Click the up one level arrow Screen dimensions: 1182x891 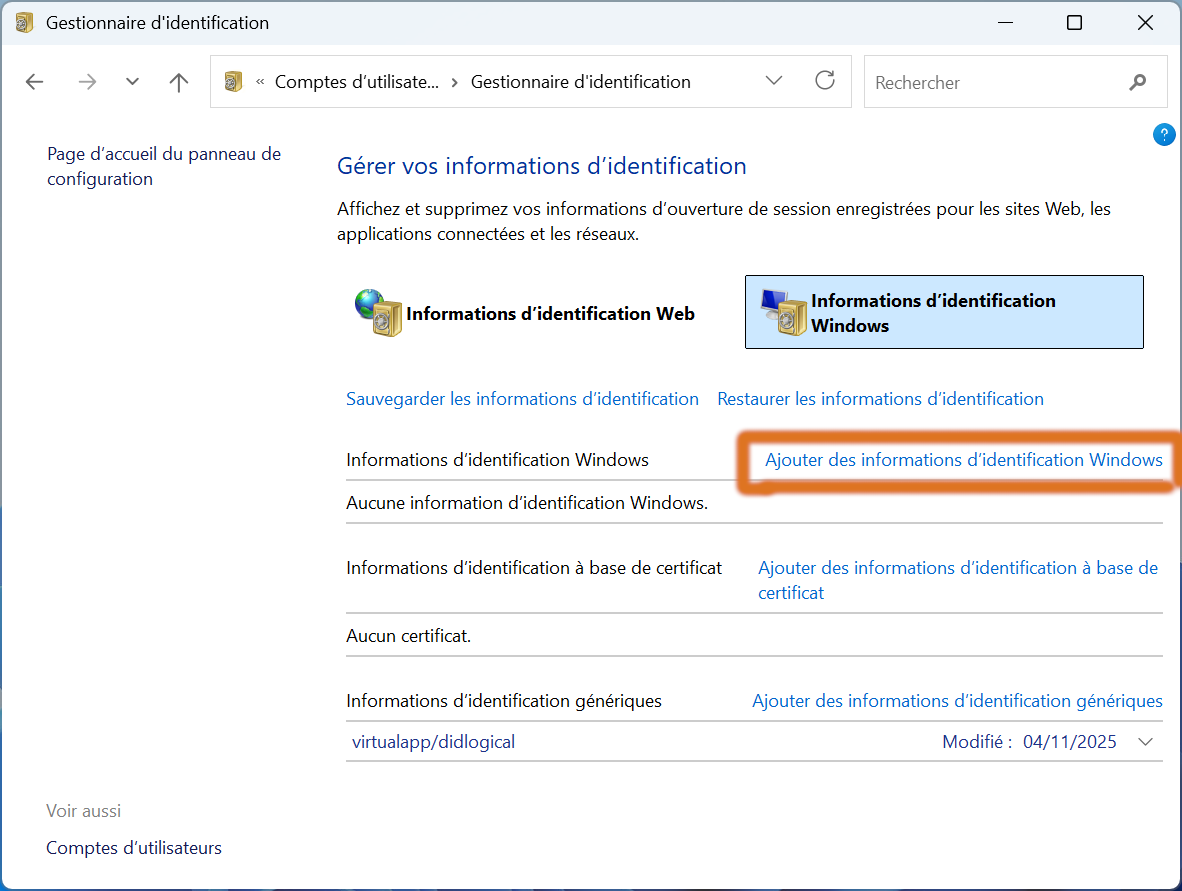coord(178,82)
